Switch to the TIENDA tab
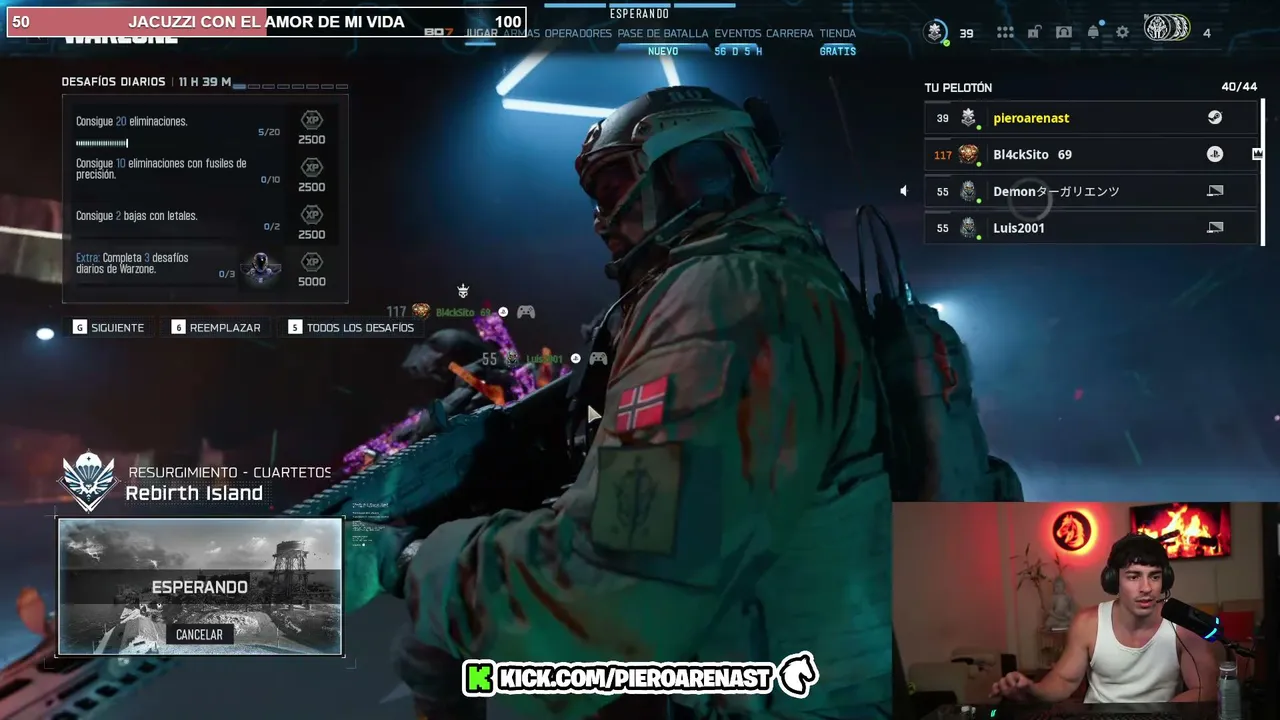Screen dimensions: 1280x720 (838, 33)
